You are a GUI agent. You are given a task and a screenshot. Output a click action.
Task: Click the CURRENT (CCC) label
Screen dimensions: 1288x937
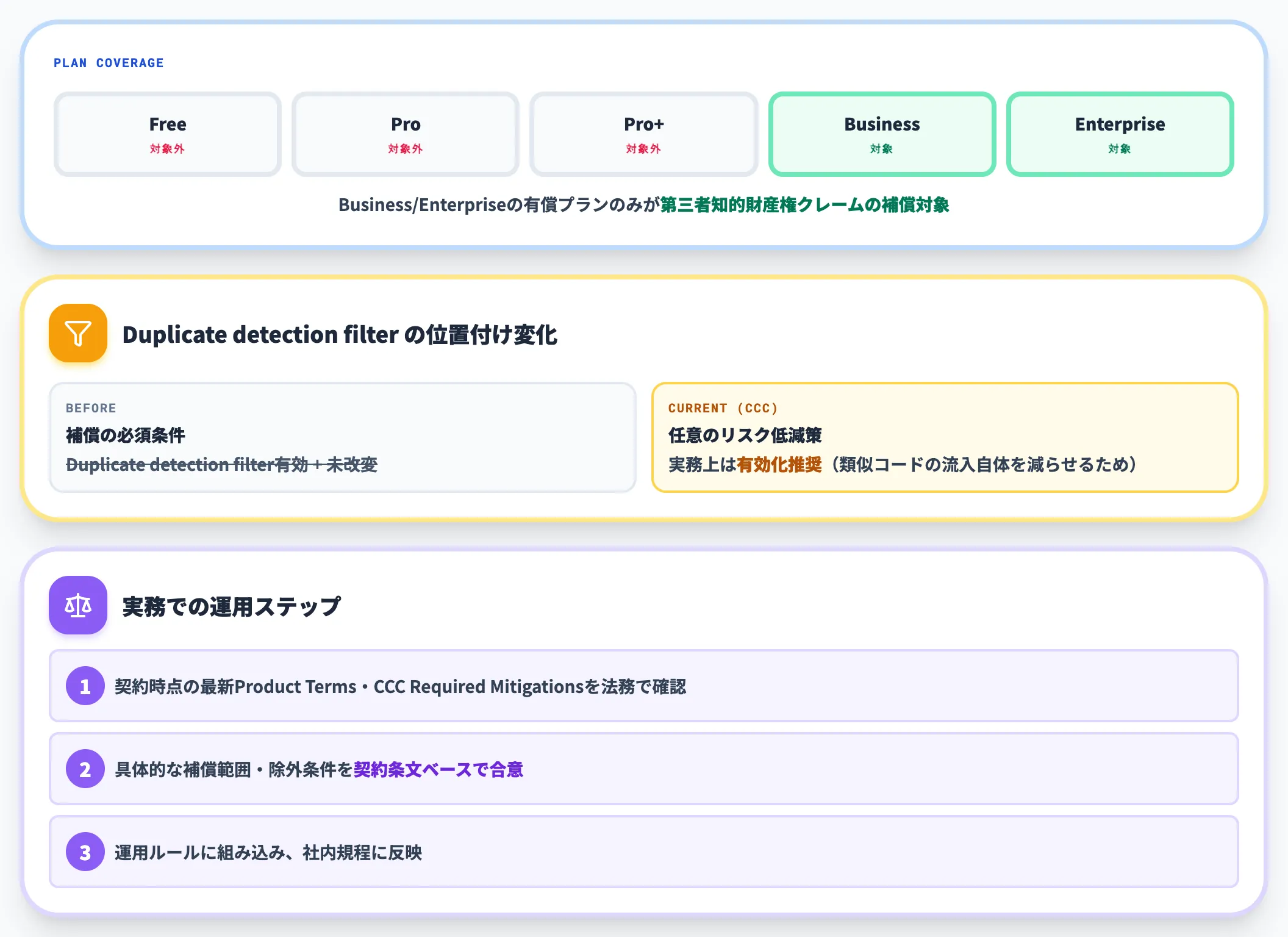point(723,408)
